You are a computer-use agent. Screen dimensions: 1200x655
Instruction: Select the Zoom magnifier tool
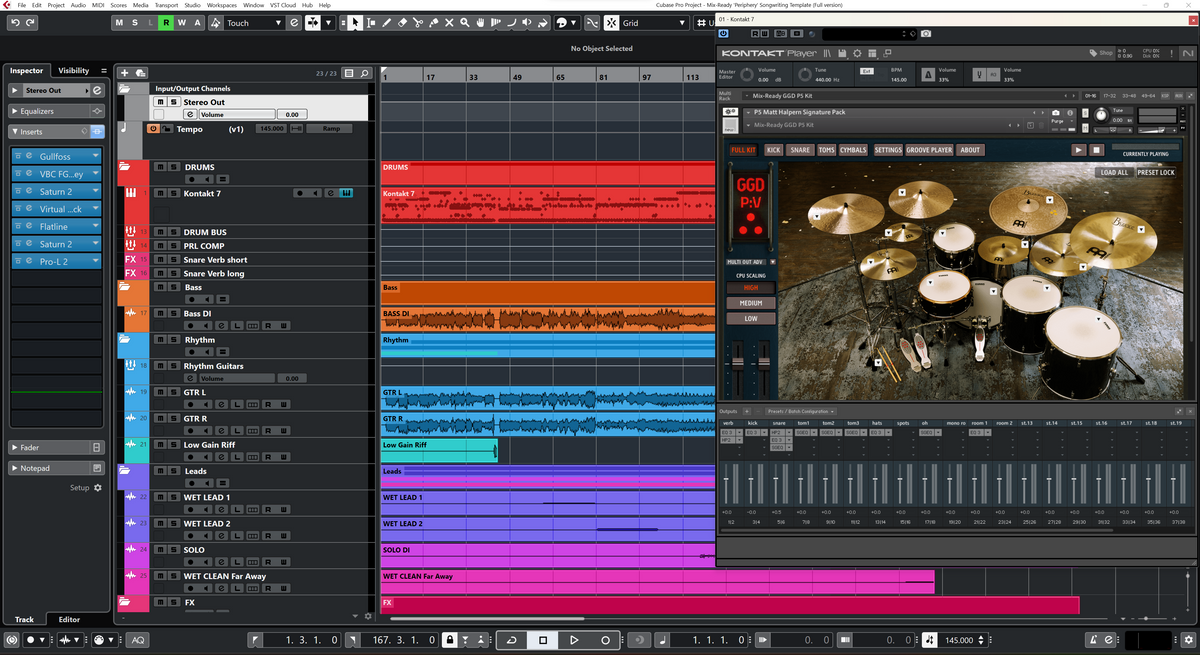pos(464,22)
